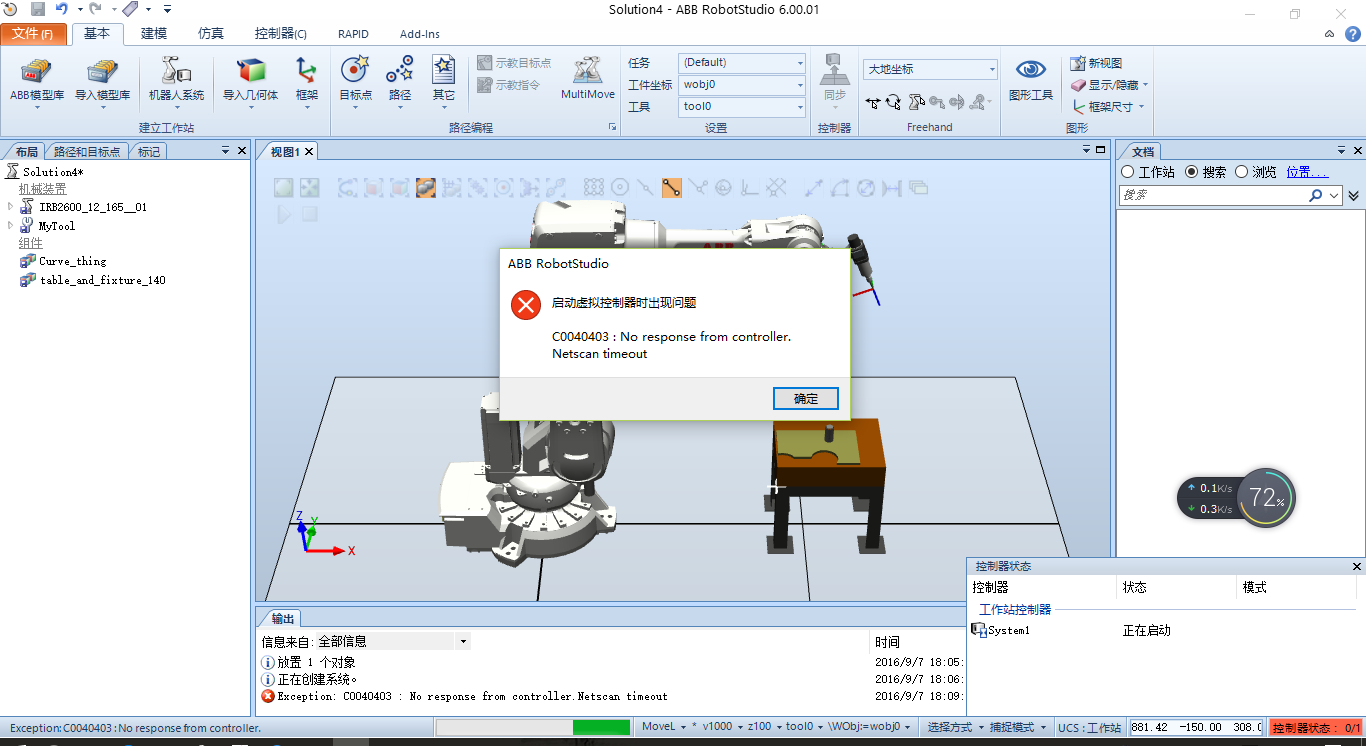Create a 新视图 new view
The width and height of the screenshot is (1366, 746).
pyautogui.click(x=1097, y=63)
